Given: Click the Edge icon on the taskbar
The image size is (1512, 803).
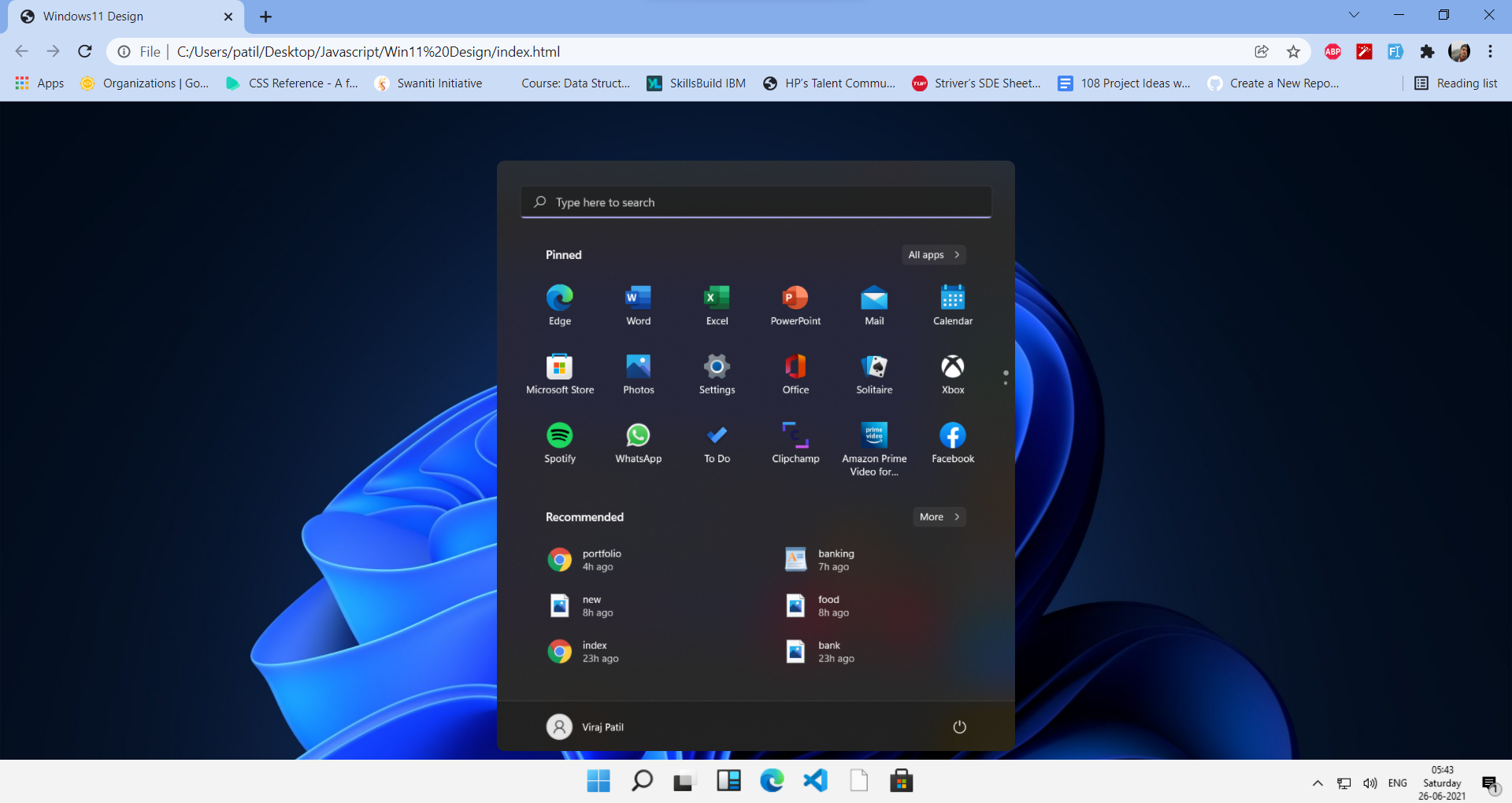Looking at the screenshot, I should pos(772,781).
